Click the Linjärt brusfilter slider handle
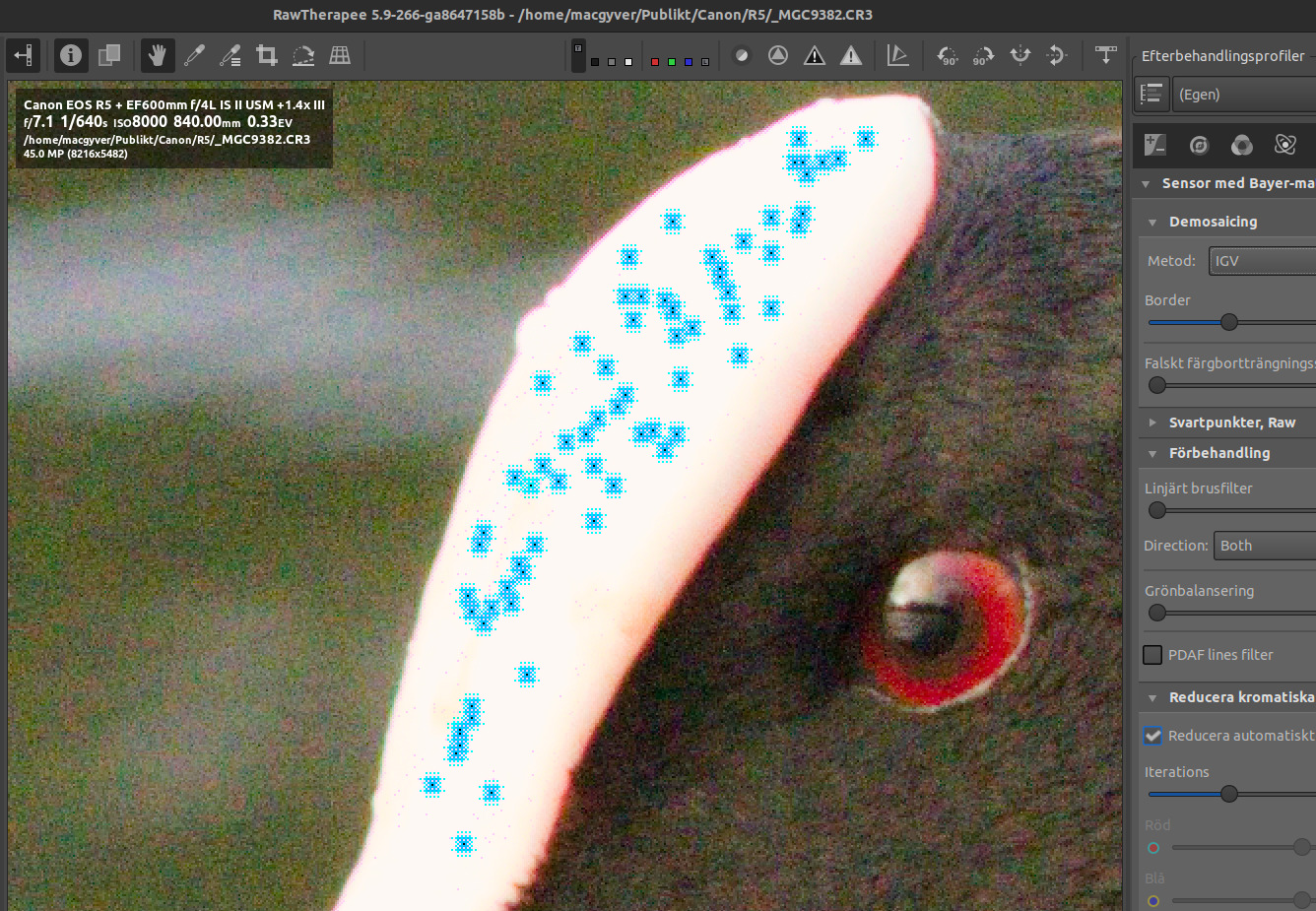The image size is (1316, 911). pos(1157,510)
